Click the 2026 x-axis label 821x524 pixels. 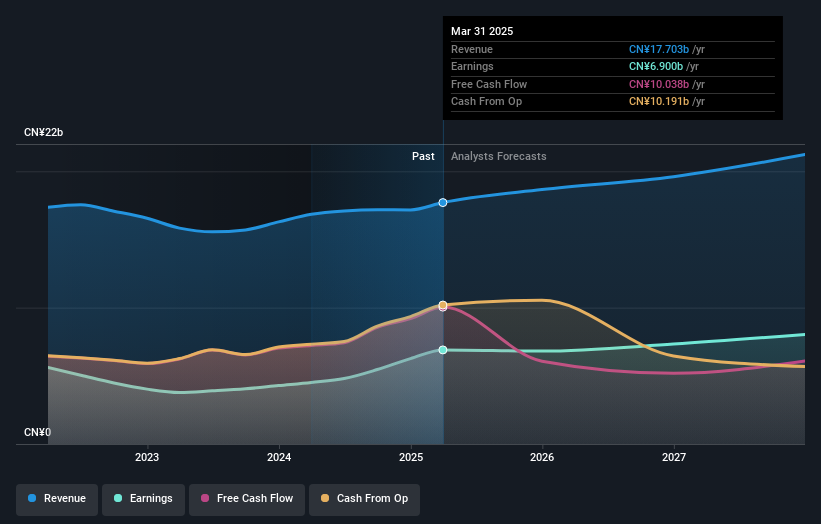click(542, 457)
